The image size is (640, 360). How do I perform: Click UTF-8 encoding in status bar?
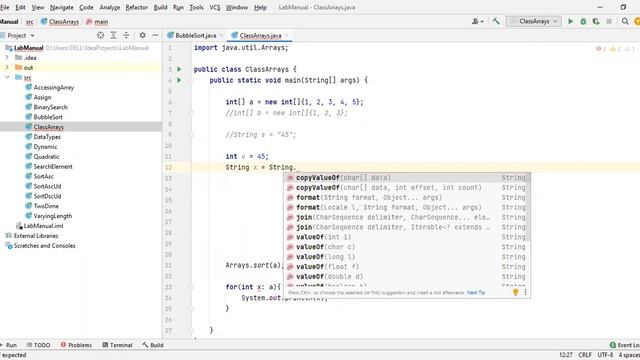tap(605, 355)
